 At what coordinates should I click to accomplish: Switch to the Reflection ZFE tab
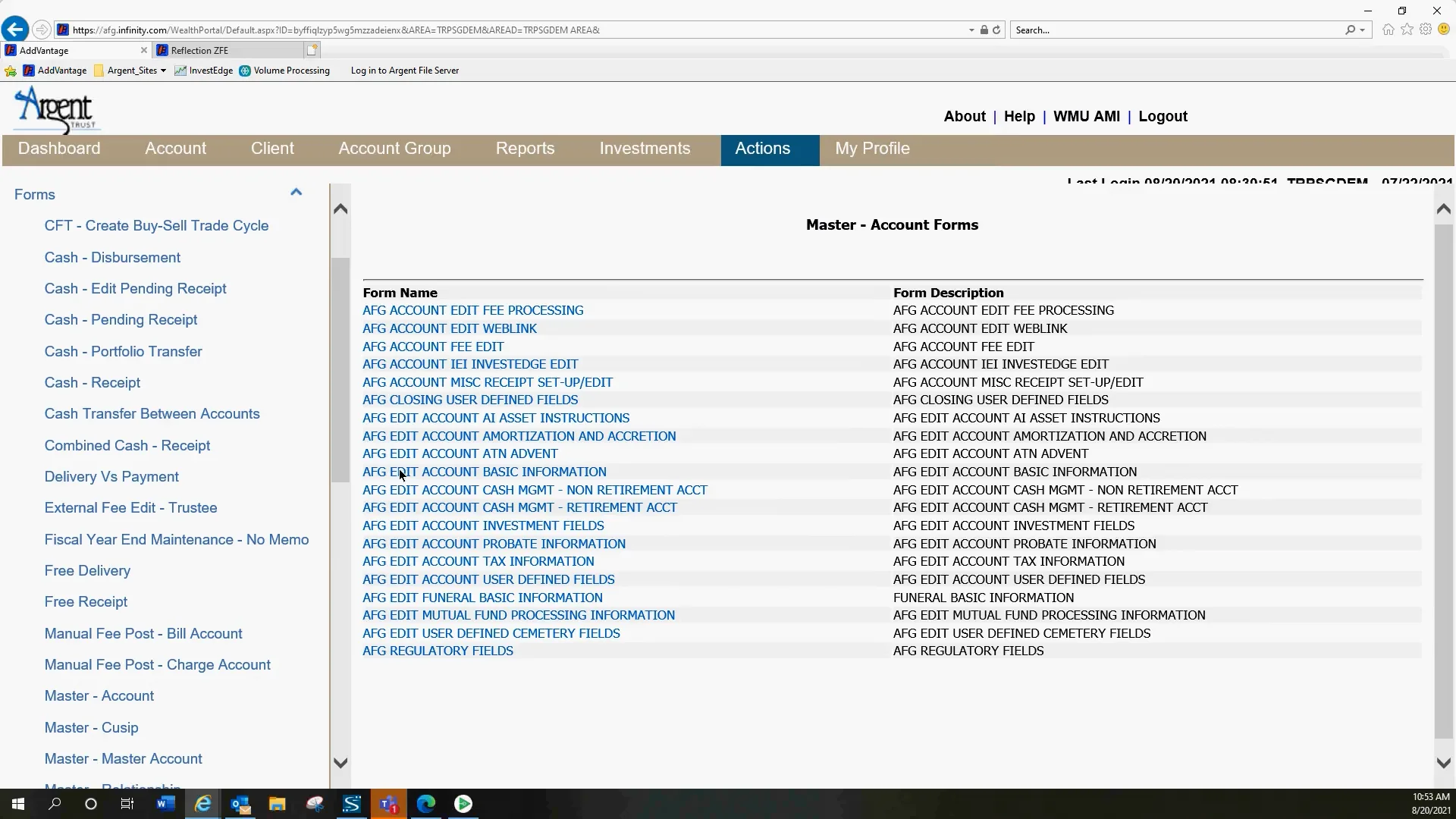pos(199,49)
